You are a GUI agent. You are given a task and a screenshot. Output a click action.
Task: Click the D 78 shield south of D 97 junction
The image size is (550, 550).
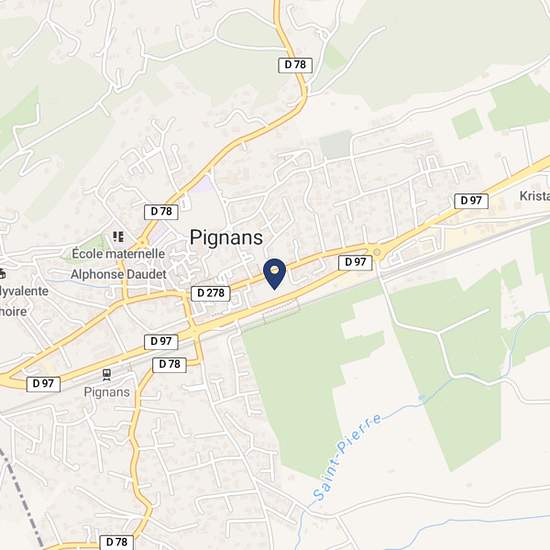(x=169, y=365)
